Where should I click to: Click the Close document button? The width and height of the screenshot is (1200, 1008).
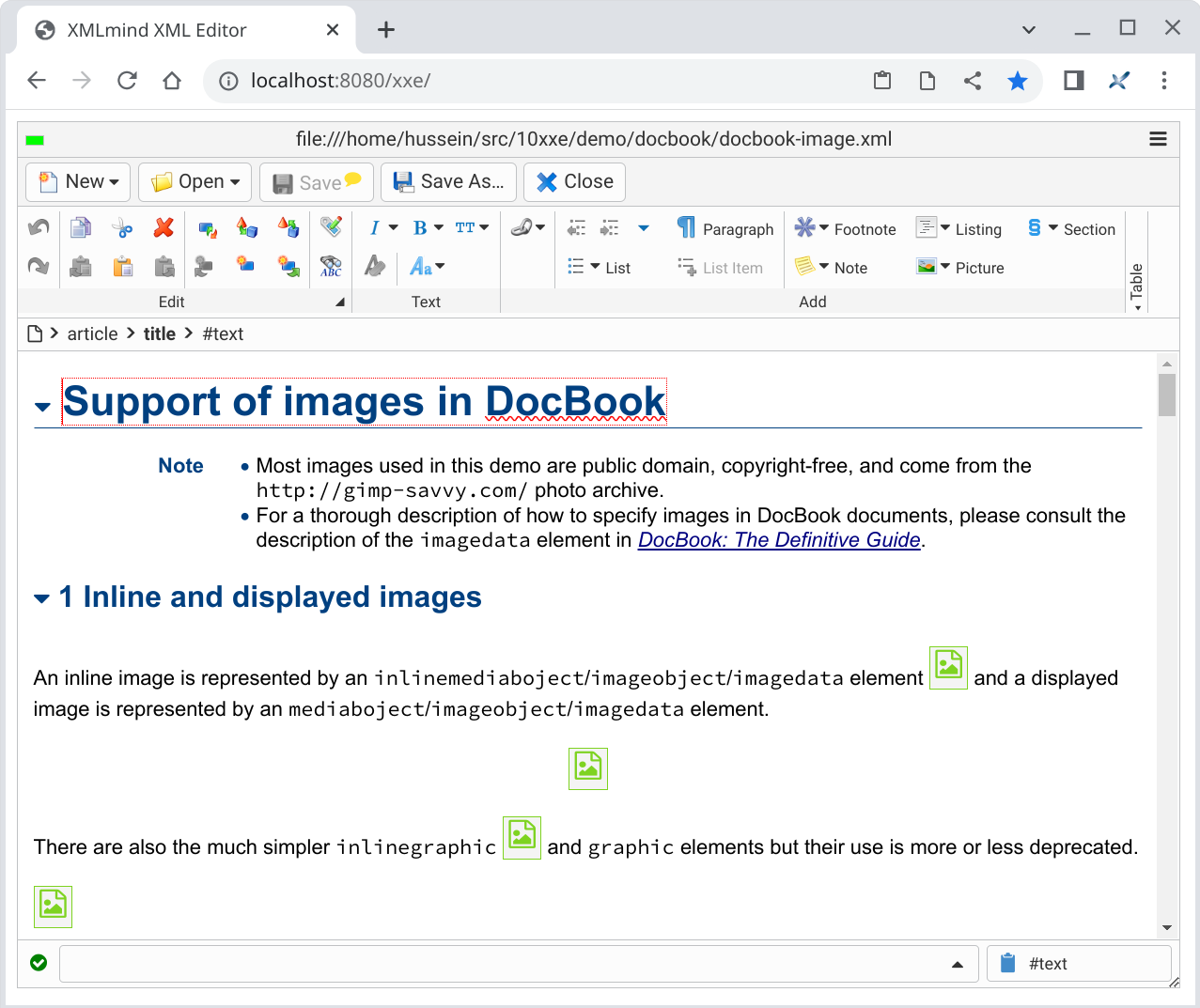(574, 181)
